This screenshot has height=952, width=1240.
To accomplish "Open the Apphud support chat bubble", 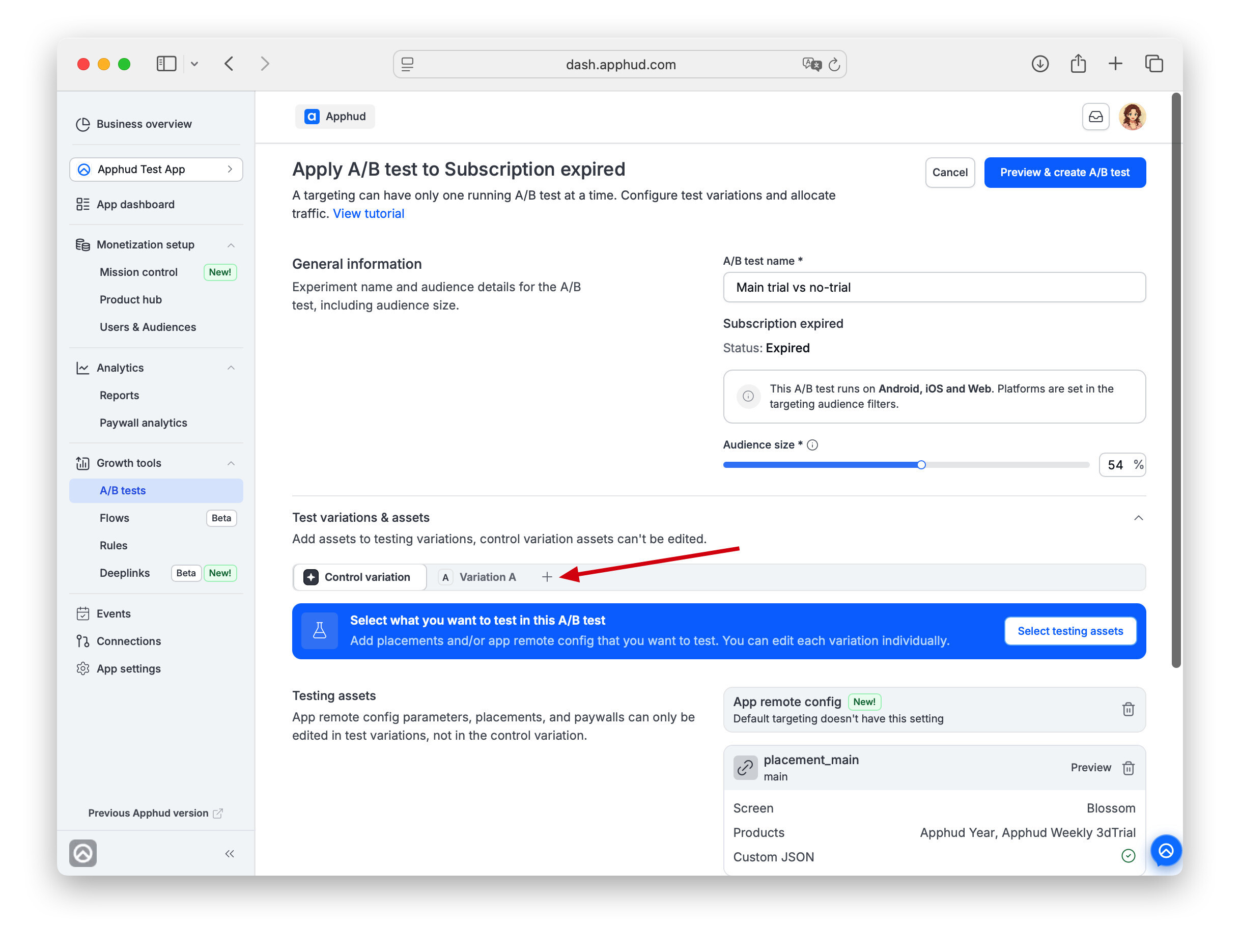I will pos(1165,850).
